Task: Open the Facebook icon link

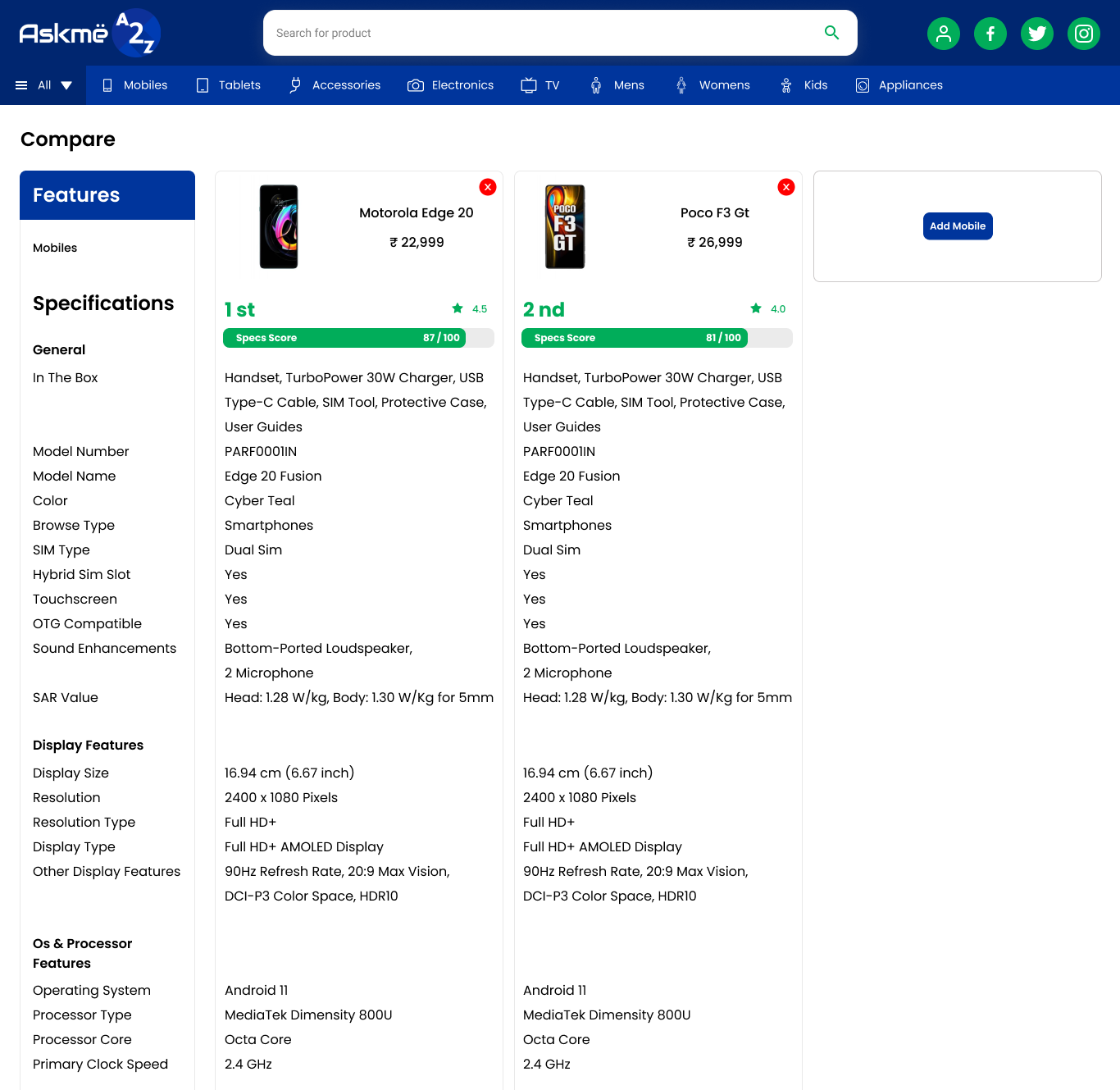Action: point(990,34)
